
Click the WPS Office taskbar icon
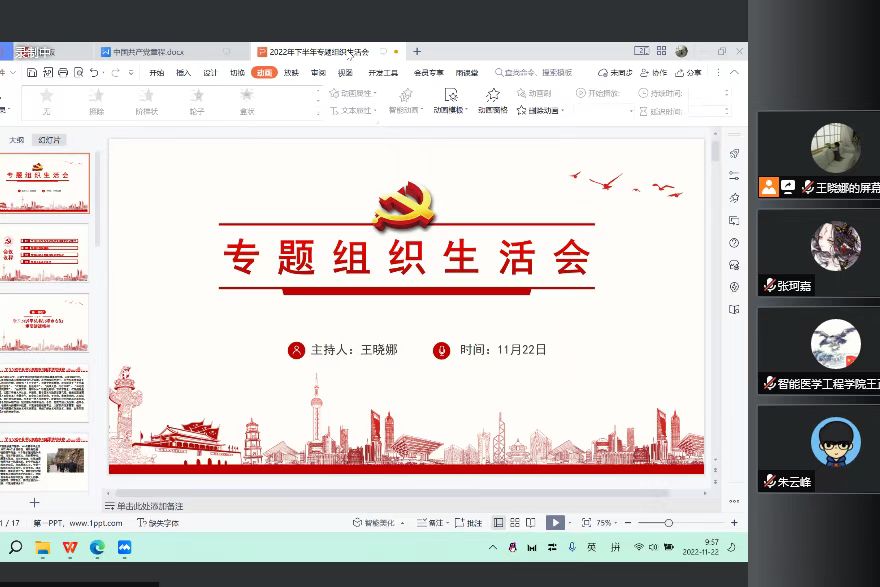coord(70,547)
